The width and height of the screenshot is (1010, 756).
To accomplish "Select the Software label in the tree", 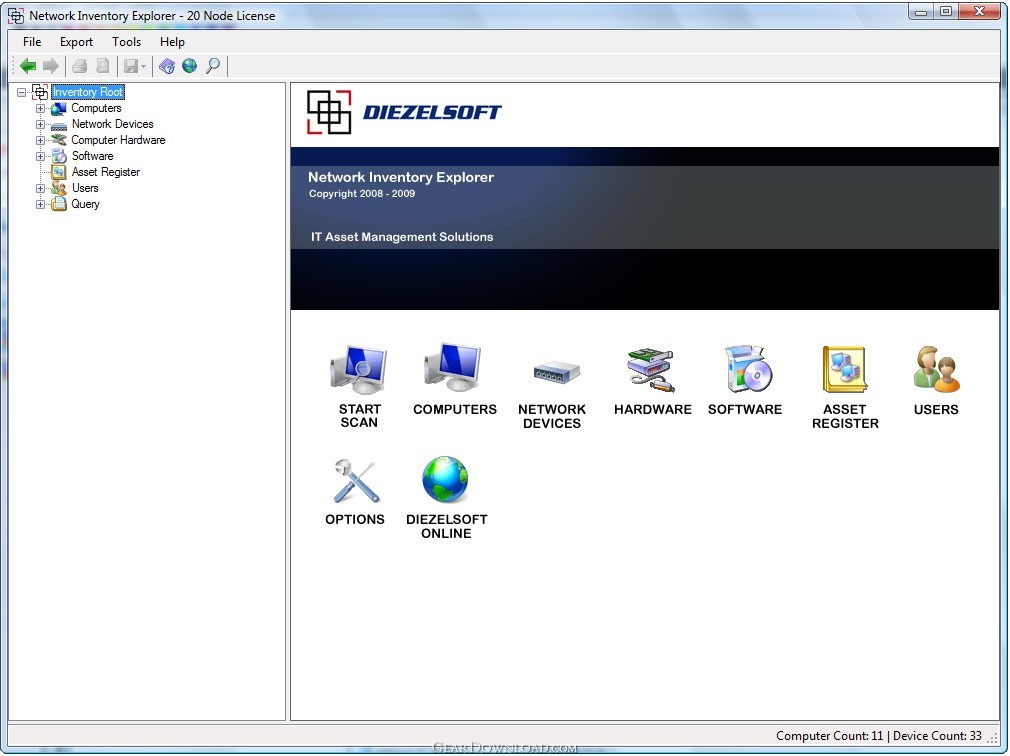I will pos(92,156).
